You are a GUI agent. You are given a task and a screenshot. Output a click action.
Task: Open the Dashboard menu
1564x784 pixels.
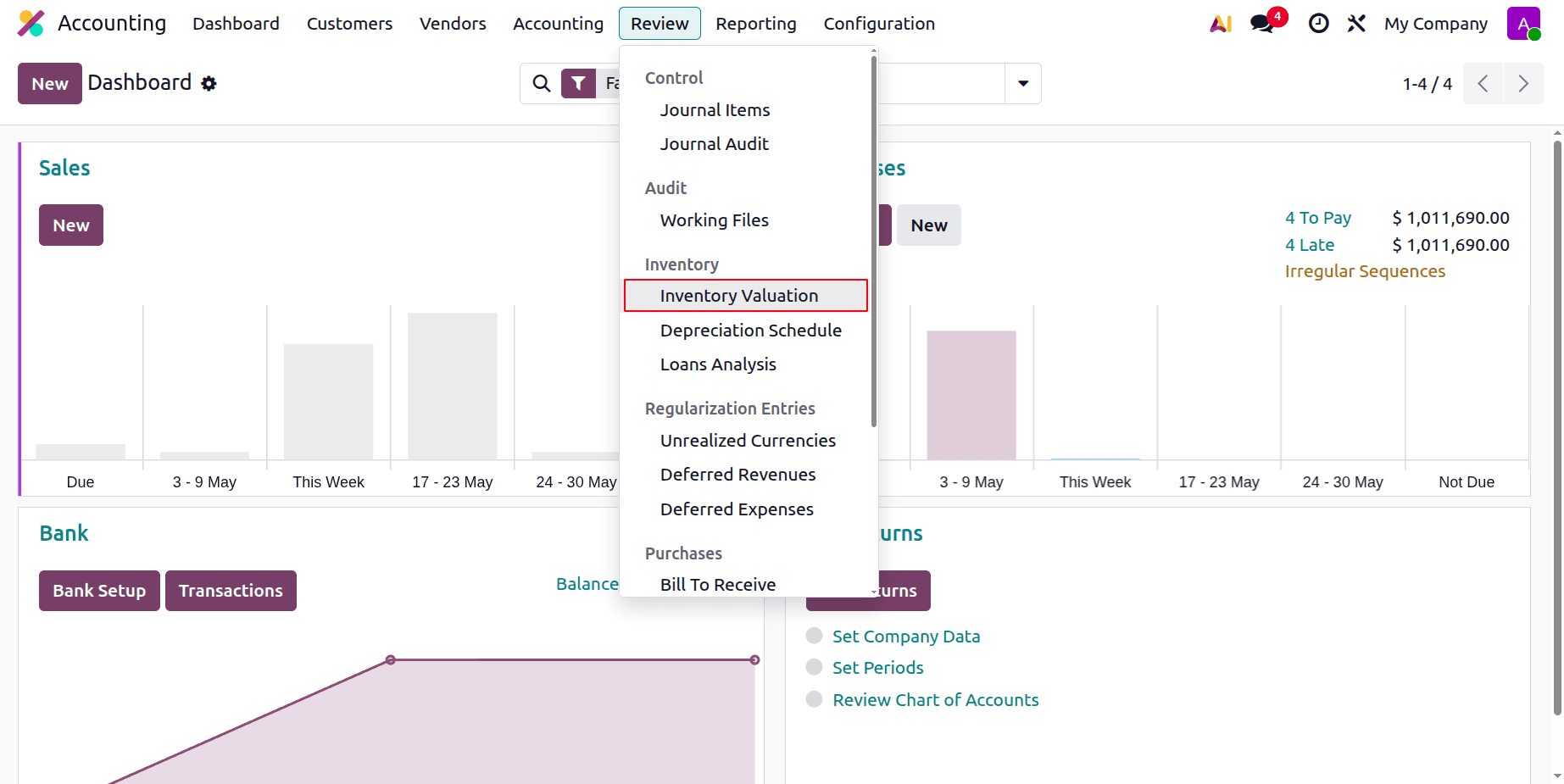[x=236, y=24]
